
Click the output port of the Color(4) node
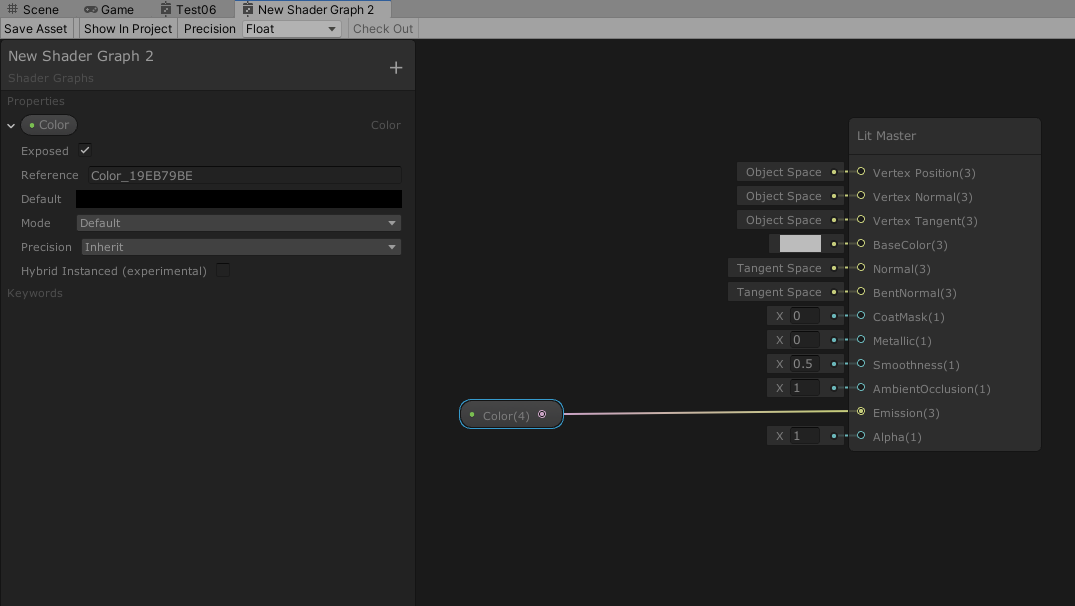pyautogui.click(x=542, y=414)
